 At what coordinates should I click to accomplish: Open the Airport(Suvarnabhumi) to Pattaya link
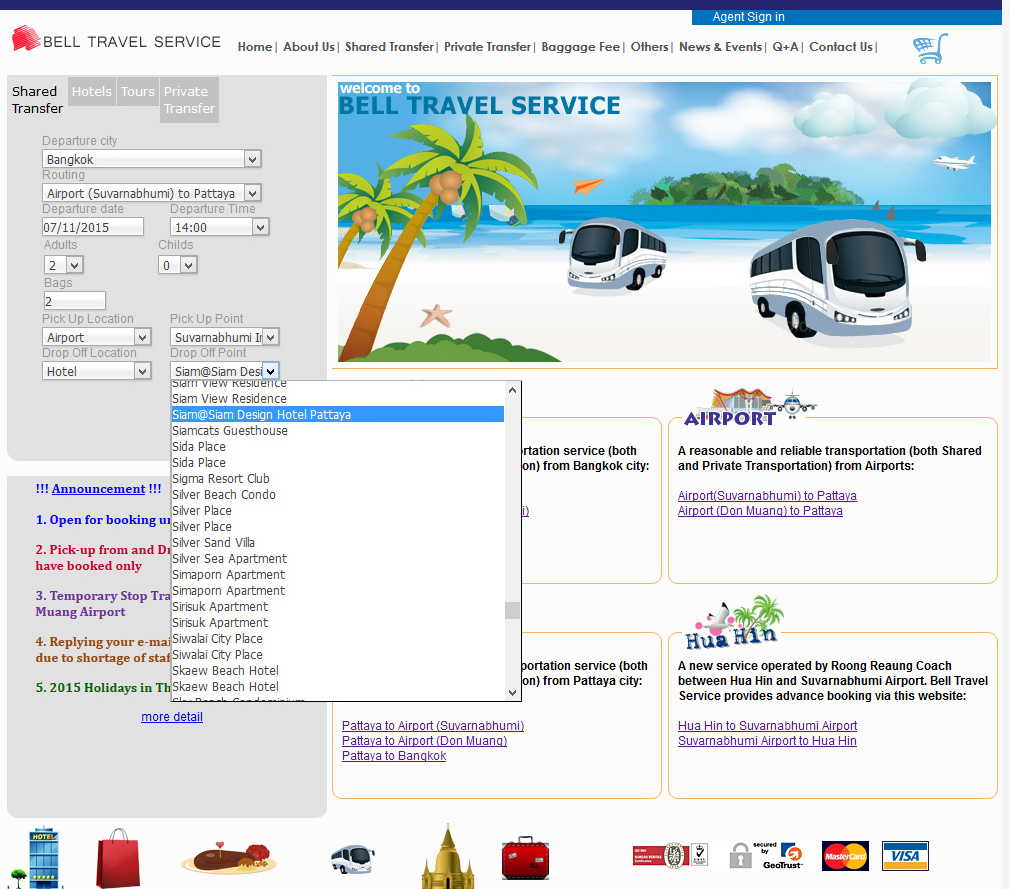pos(767,495)
